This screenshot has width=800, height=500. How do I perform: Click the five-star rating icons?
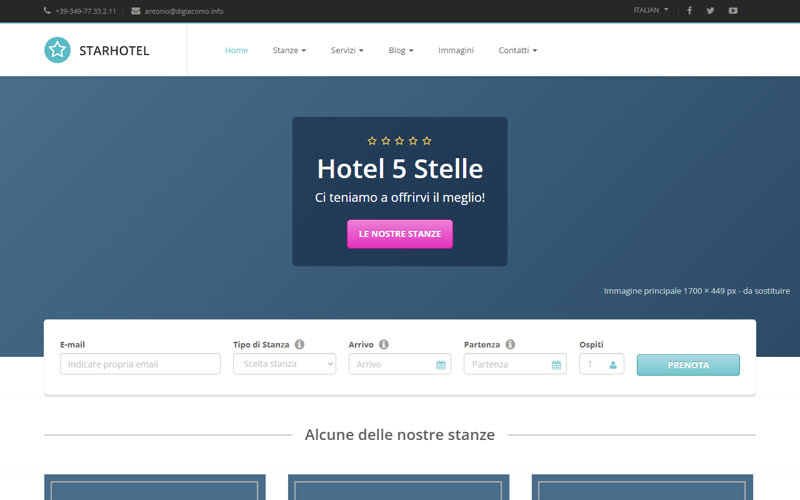tap(399, 141)
